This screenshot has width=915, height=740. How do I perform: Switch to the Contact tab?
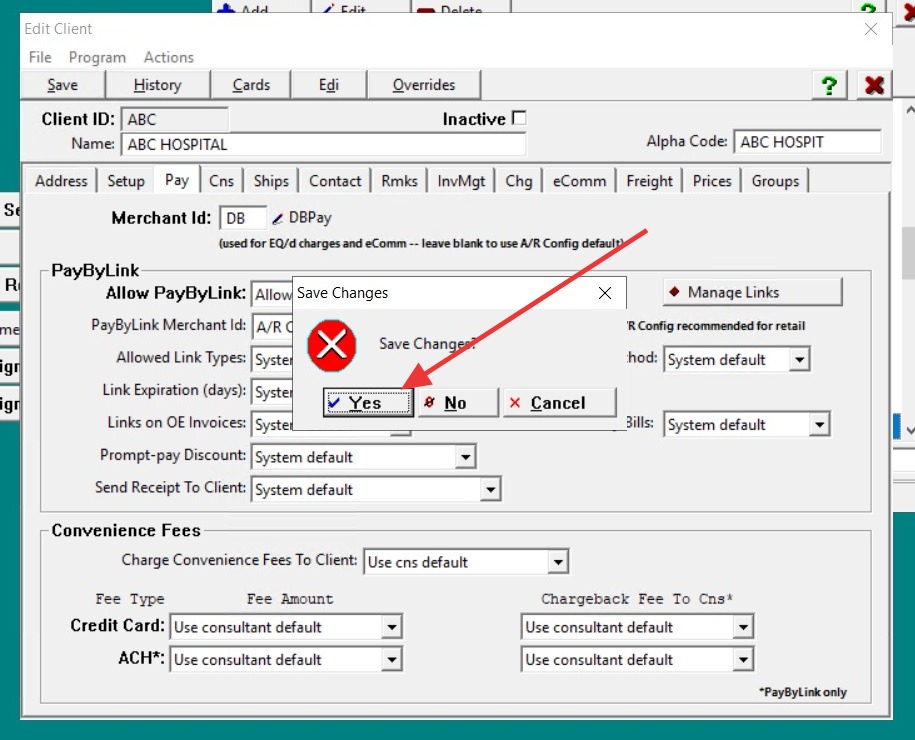336,181
